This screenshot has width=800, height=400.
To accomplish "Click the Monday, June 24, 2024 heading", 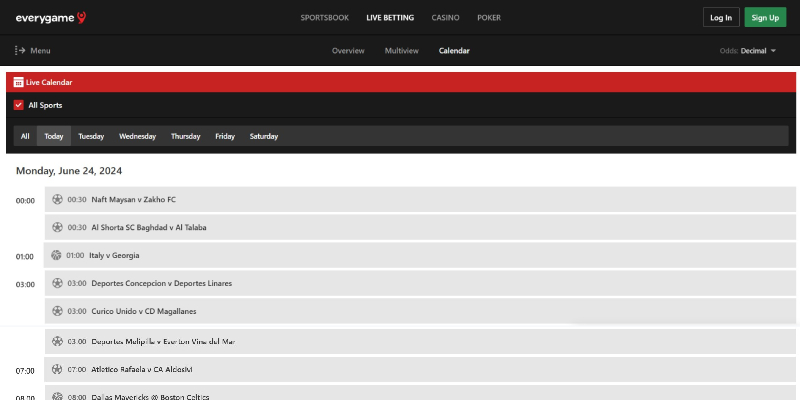I will [x=69, y=171].
